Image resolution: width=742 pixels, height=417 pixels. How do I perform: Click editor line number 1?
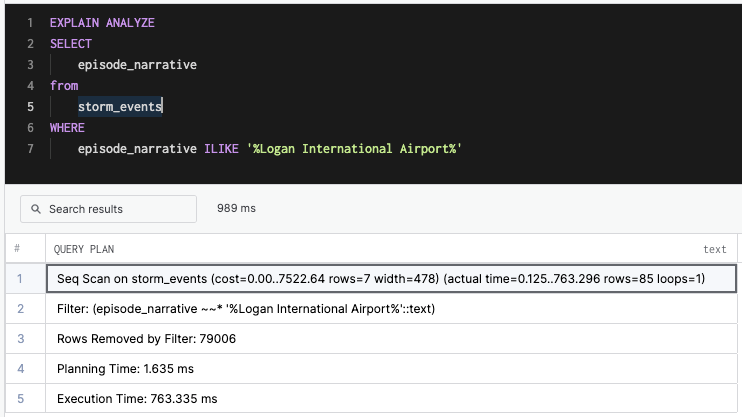(x=30, y=23)
